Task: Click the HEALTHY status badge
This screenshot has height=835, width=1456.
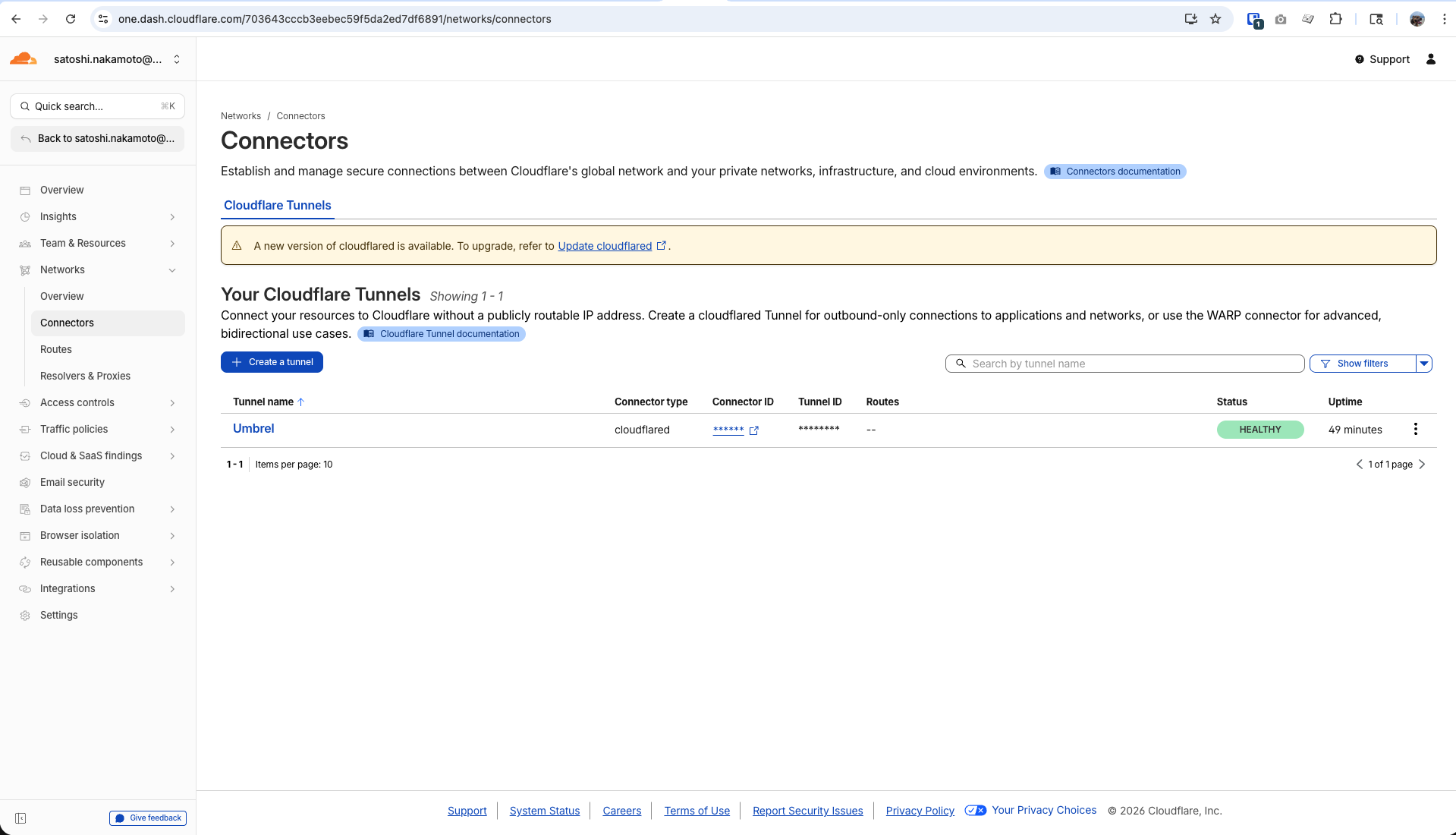Action: pos(1259,430)
